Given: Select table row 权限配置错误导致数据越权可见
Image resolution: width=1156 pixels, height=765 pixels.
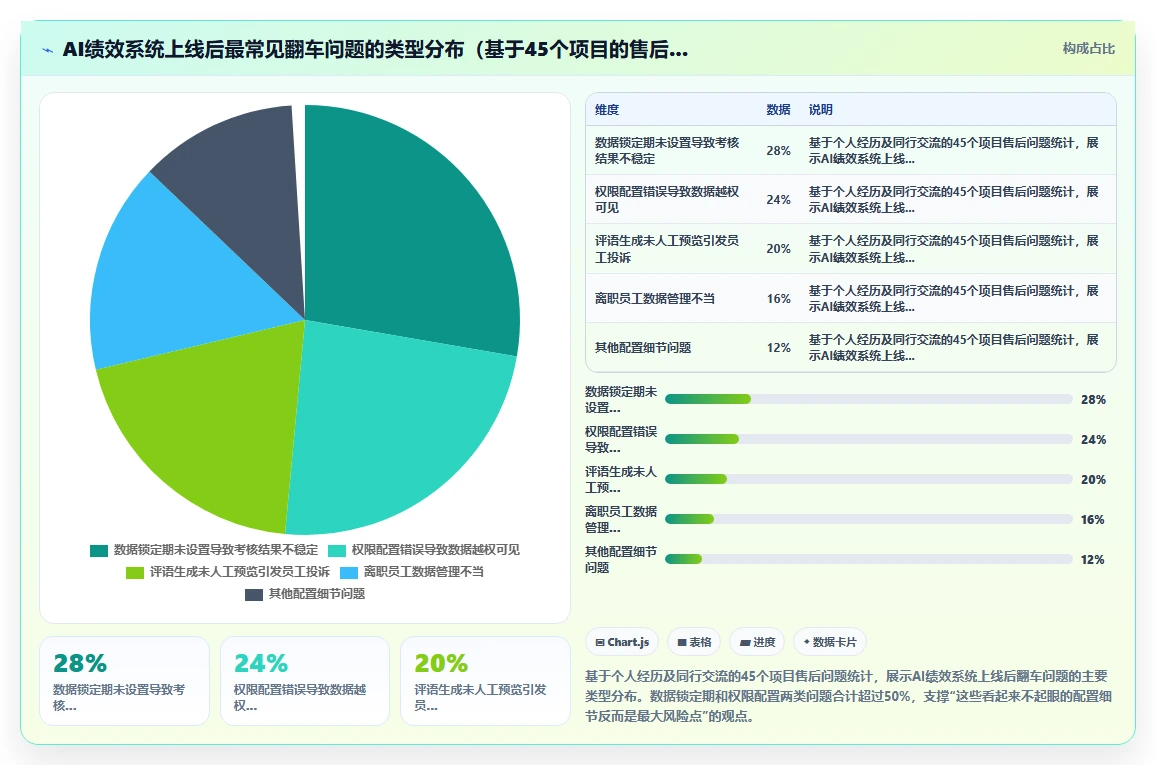Looking at the screenshot, I should (x=851, y=200).
